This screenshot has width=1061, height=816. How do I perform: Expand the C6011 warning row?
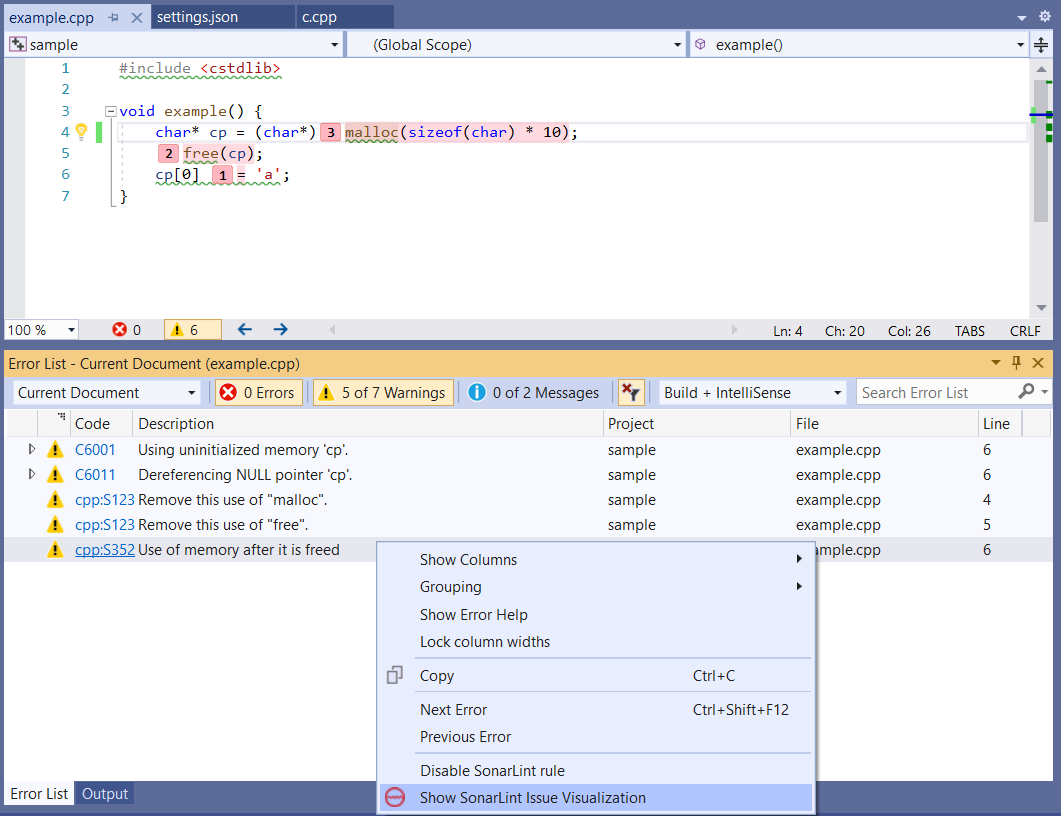[31, 474]
